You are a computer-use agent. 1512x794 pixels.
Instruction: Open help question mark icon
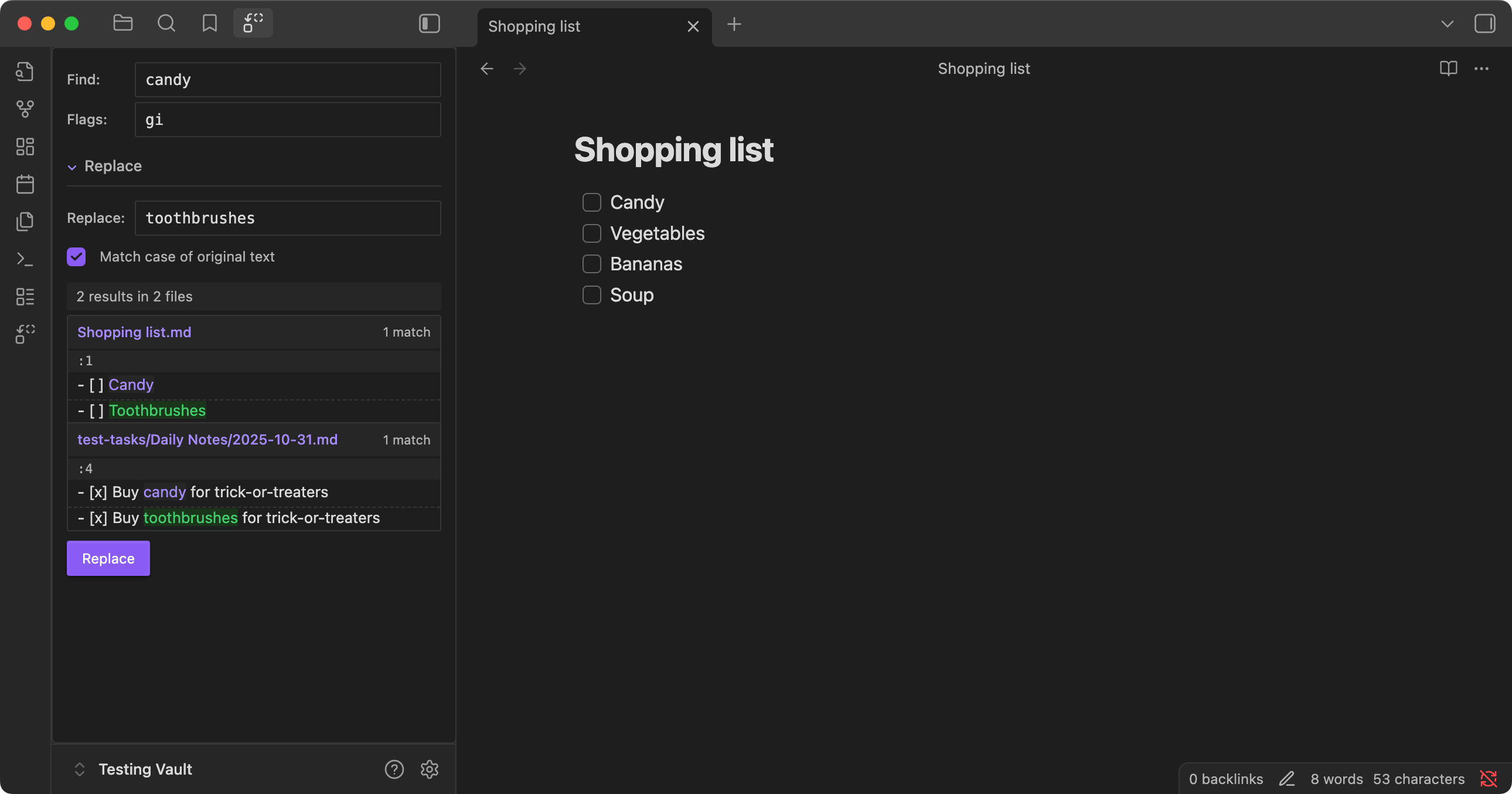click(394, 769)
